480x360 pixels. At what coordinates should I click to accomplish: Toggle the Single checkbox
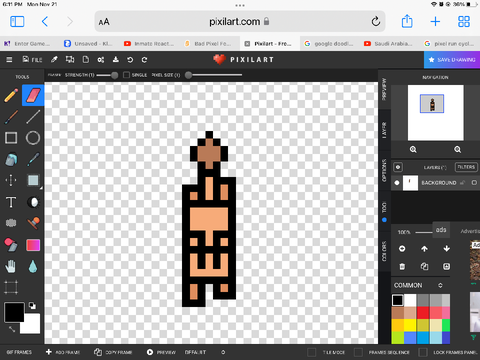coord(126,75)
